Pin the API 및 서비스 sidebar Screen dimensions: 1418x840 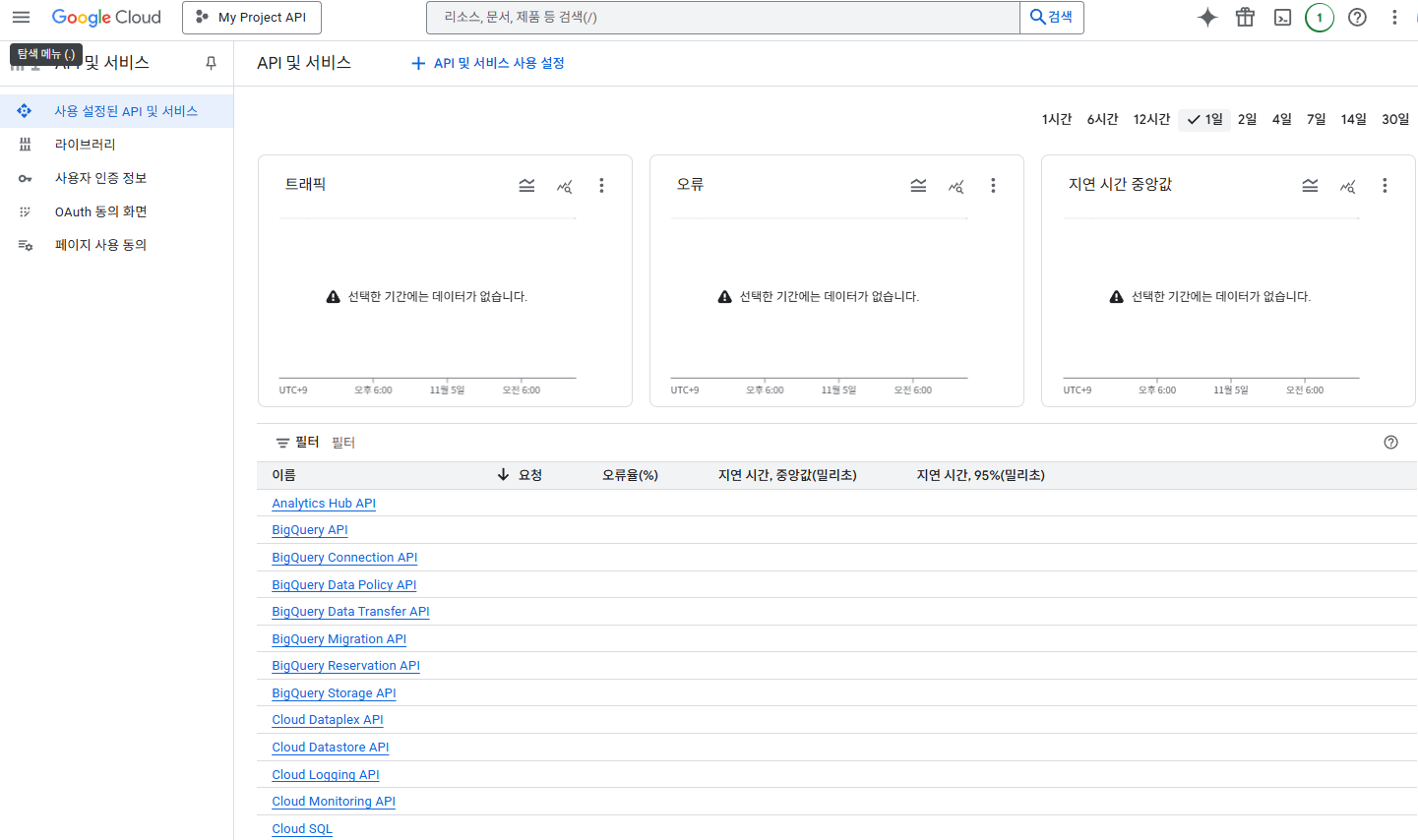[x=211, y=63]
